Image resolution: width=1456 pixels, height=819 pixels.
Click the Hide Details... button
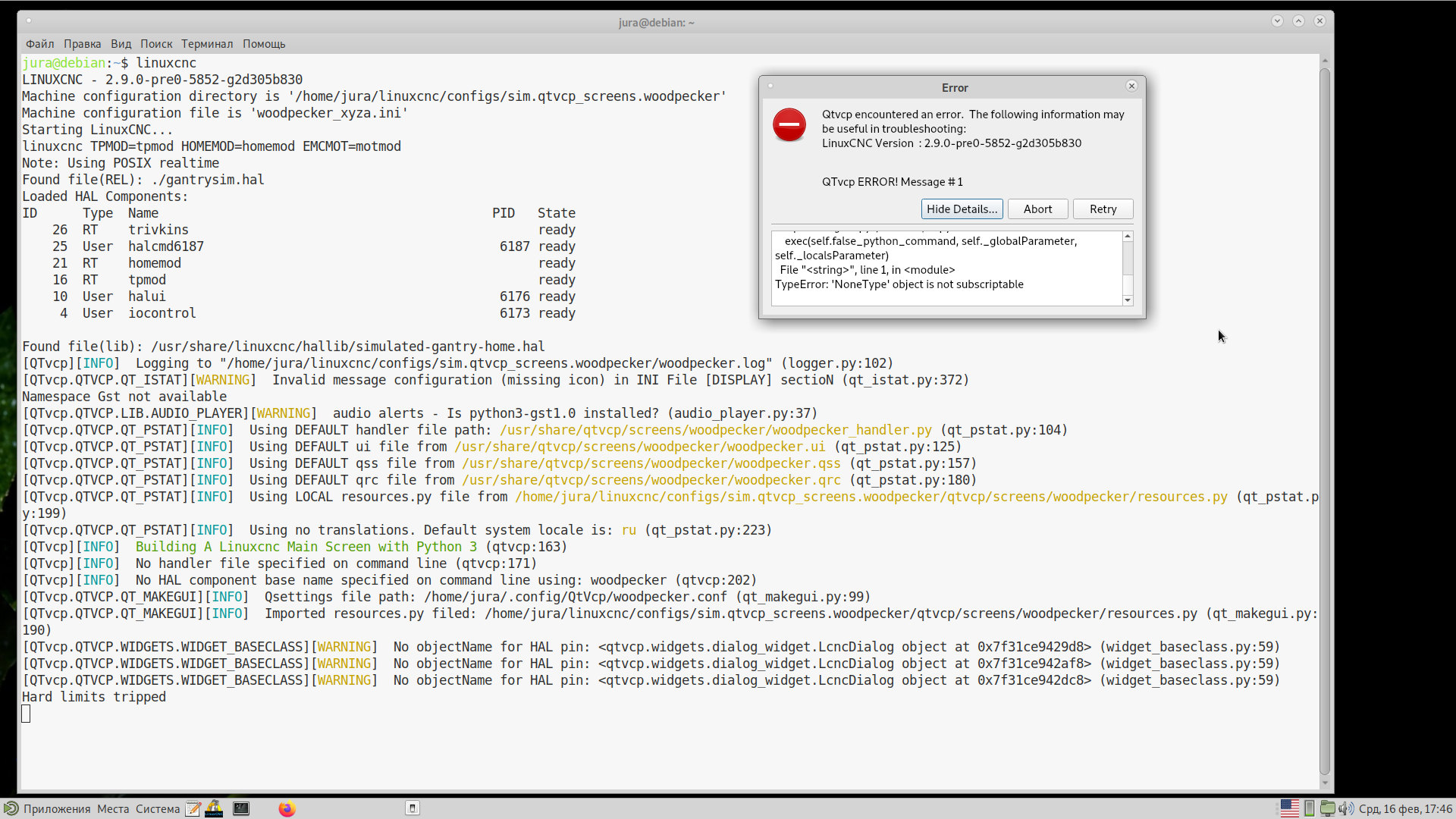click(x=962, y=209)
